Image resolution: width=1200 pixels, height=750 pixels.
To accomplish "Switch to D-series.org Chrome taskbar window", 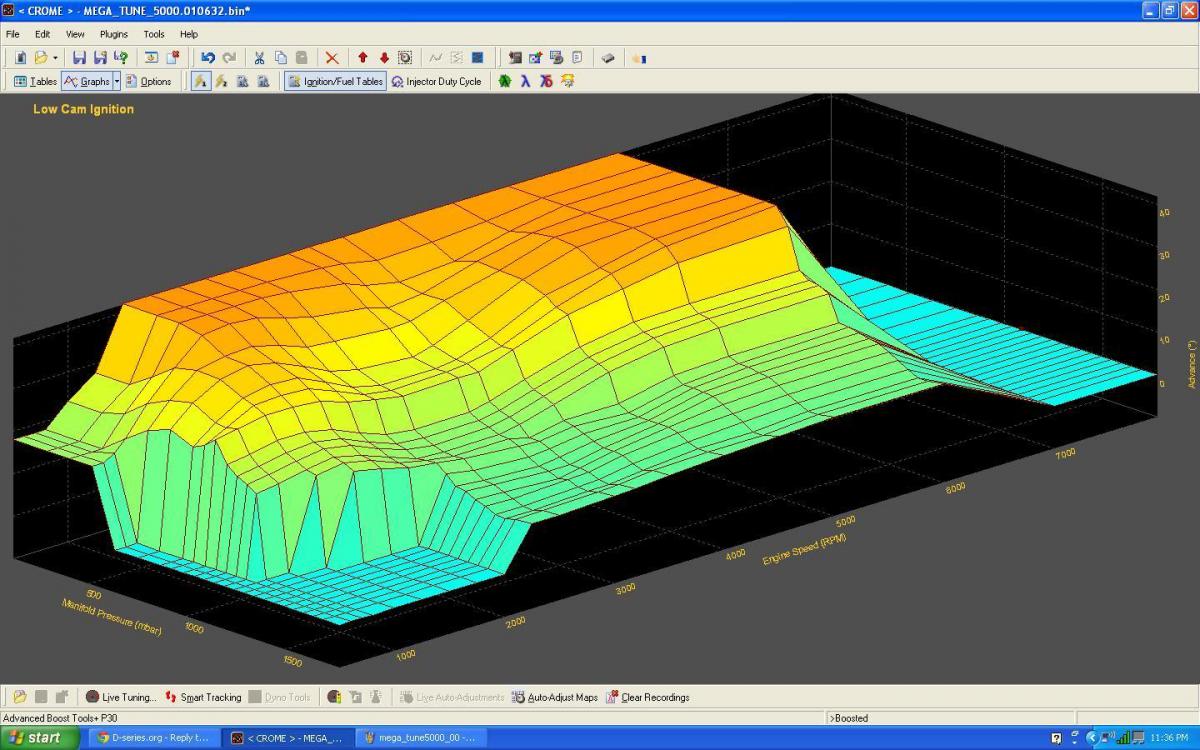I will coord(154,738).
